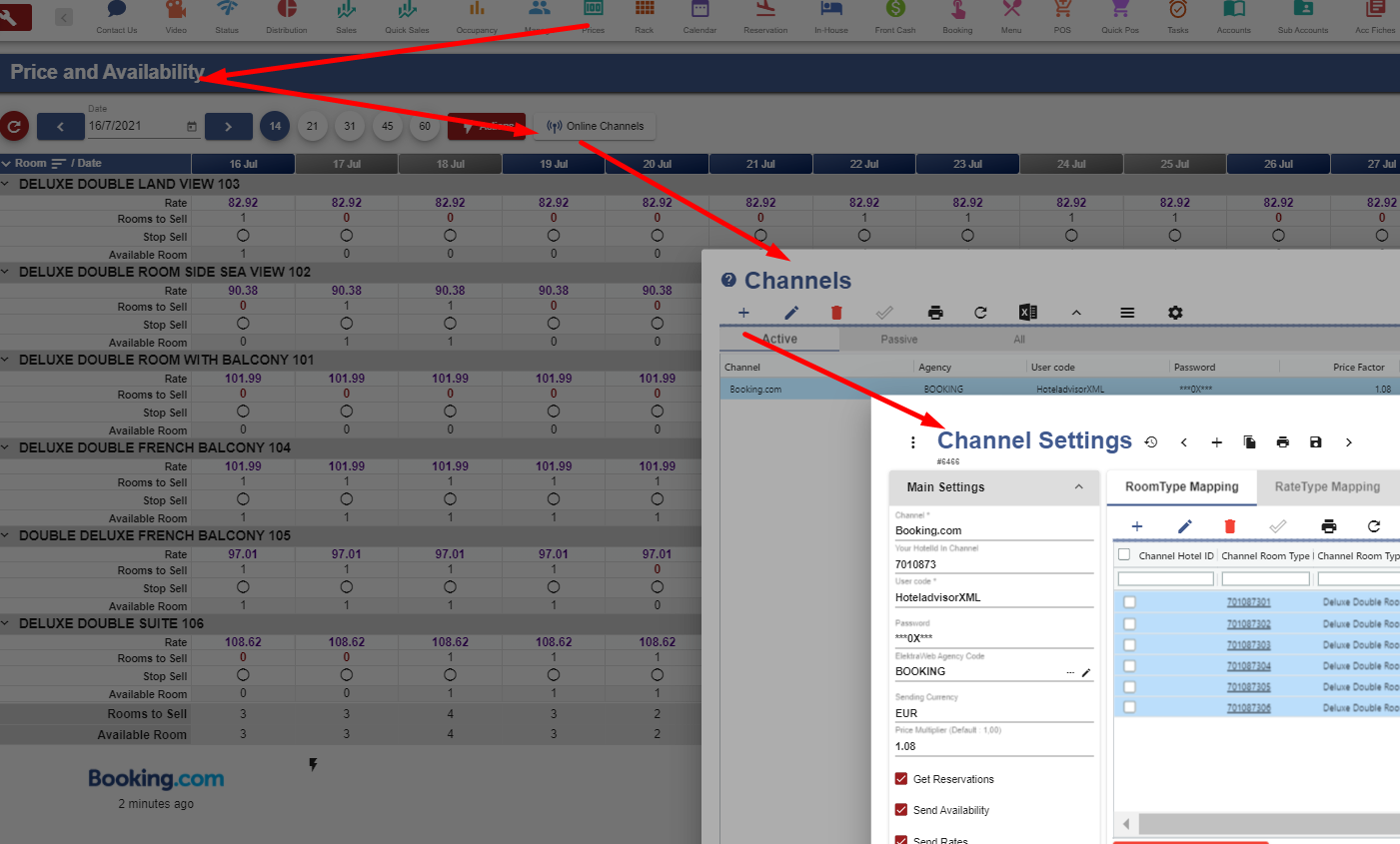Collapse the Main Settings panel chevron
This screenshot has width=1400, height=844.
click(x=1078, y=487)
